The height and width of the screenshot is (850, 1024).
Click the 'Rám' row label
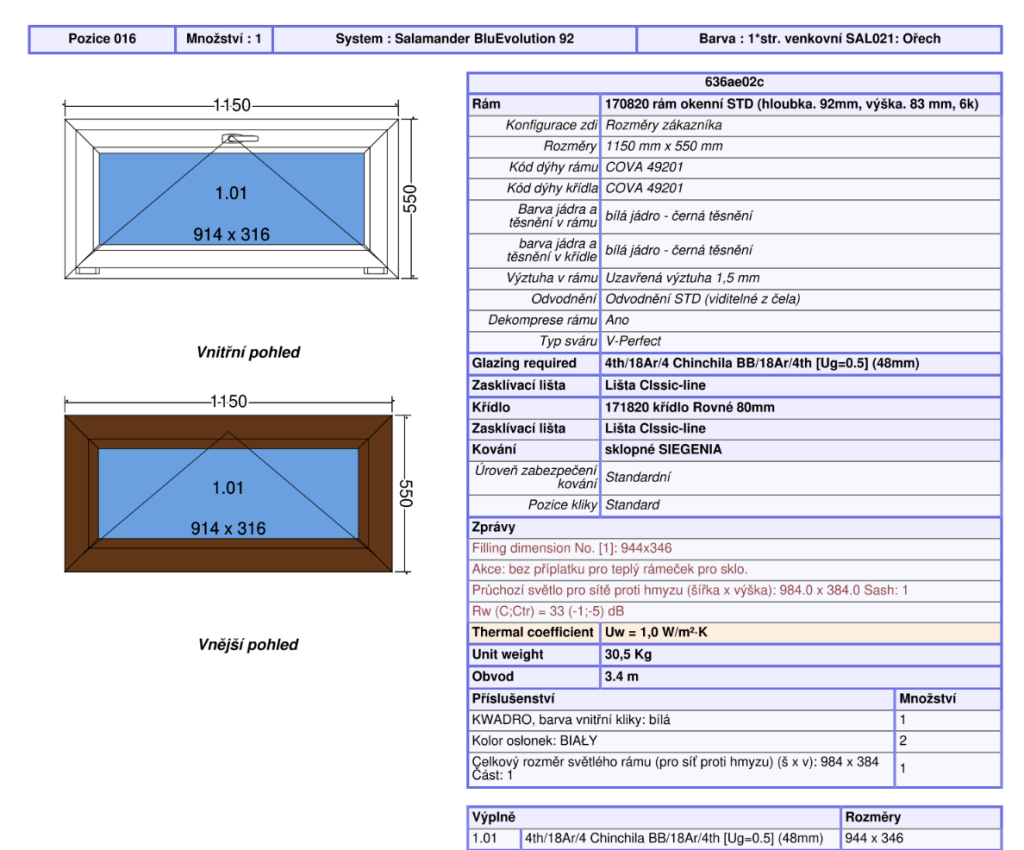[487, 104]
